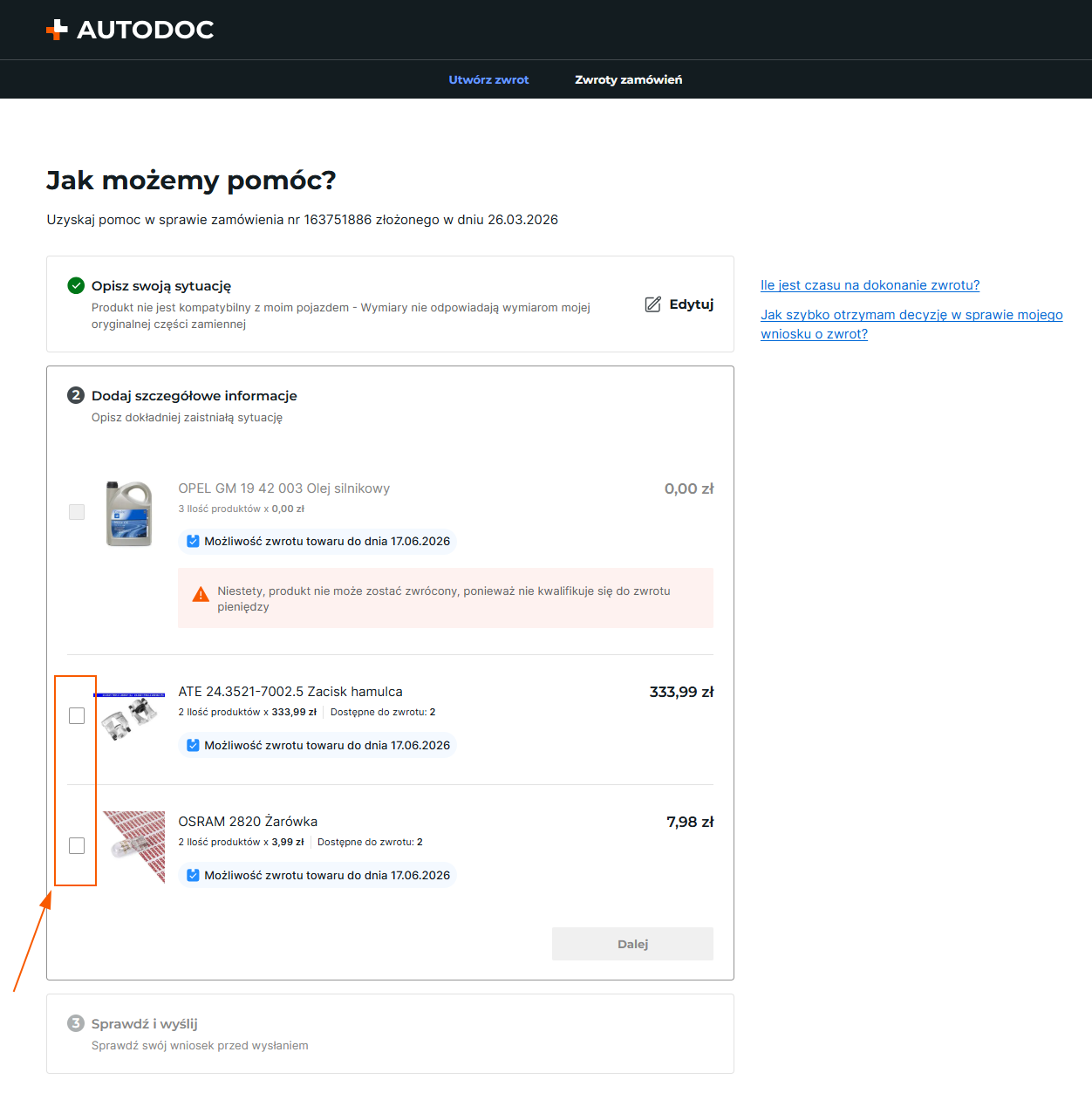Viewport: 1092px width, 1100px height.
Task: Click orange warning triangle icon
Action: 201,594
